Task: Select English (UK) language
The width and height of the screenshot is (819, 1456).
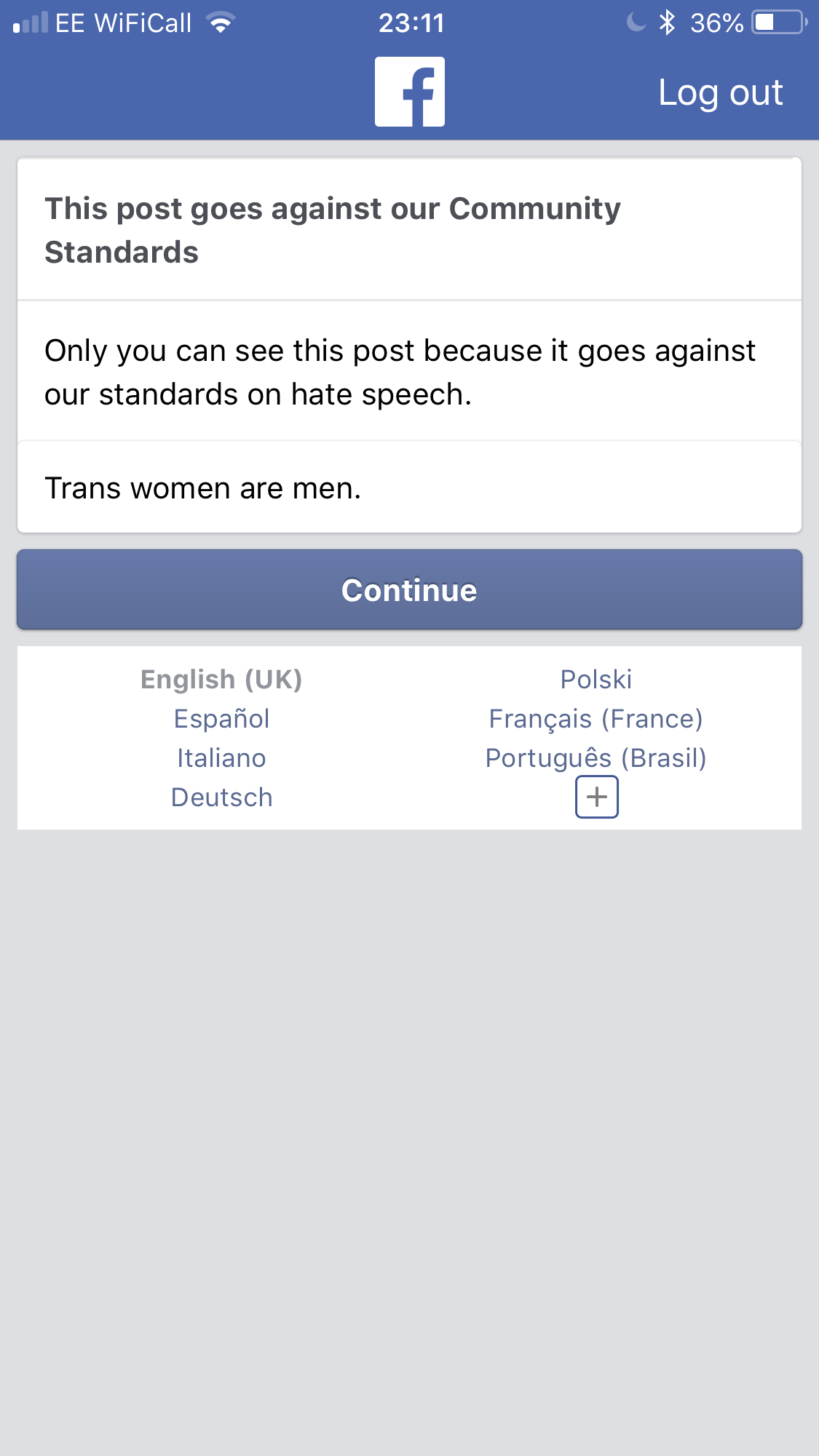Action: (221, 679)
